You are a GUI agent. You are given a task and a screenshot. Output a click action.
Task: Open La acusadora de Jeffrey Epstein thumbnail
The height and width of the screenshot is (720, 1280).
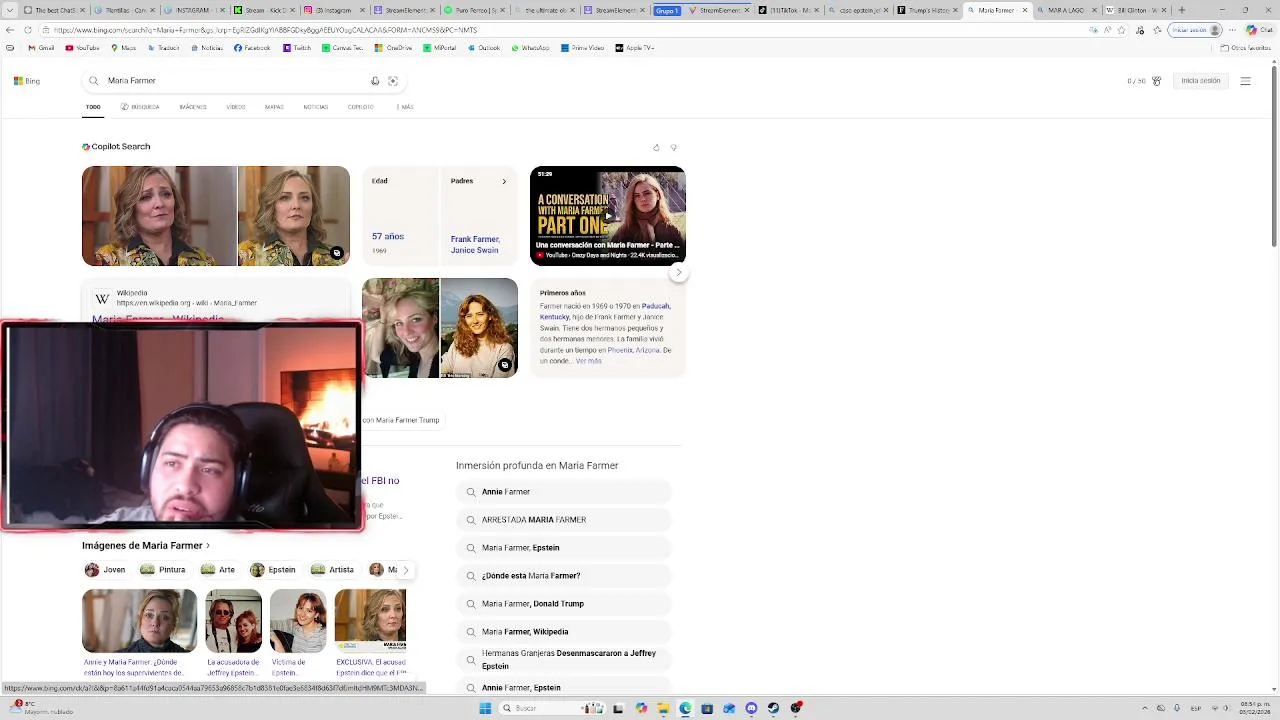click(234, 621)
